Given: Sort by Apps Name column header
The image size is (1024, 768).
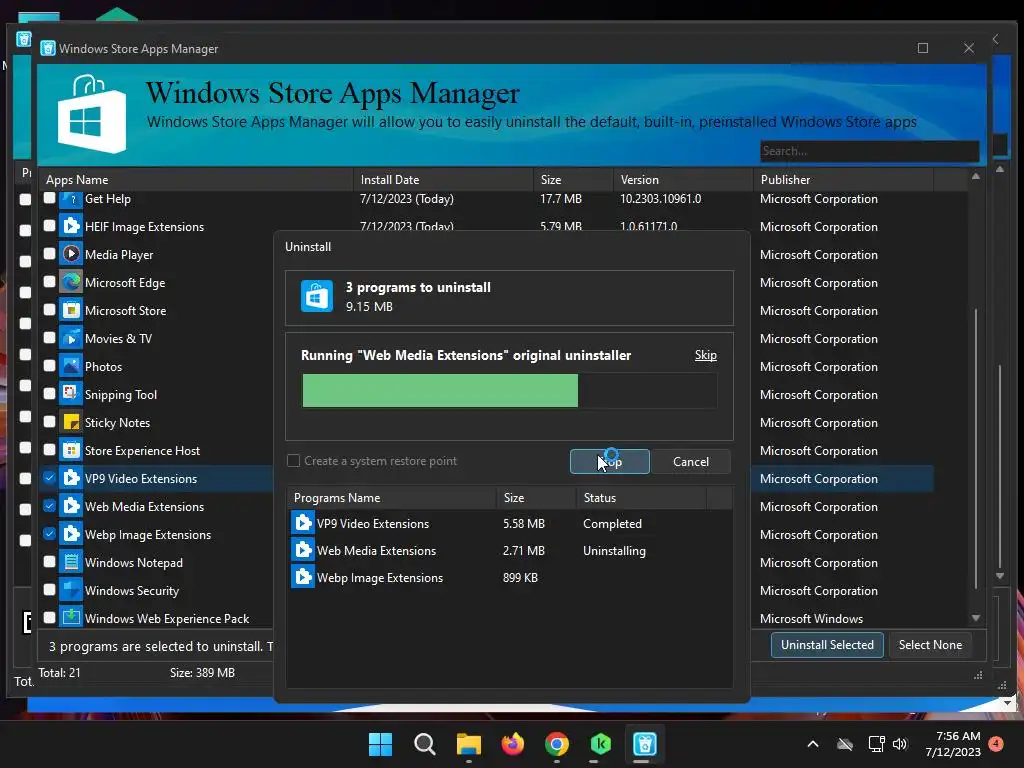Looking at the screenshot, I should tap(196, 180).
